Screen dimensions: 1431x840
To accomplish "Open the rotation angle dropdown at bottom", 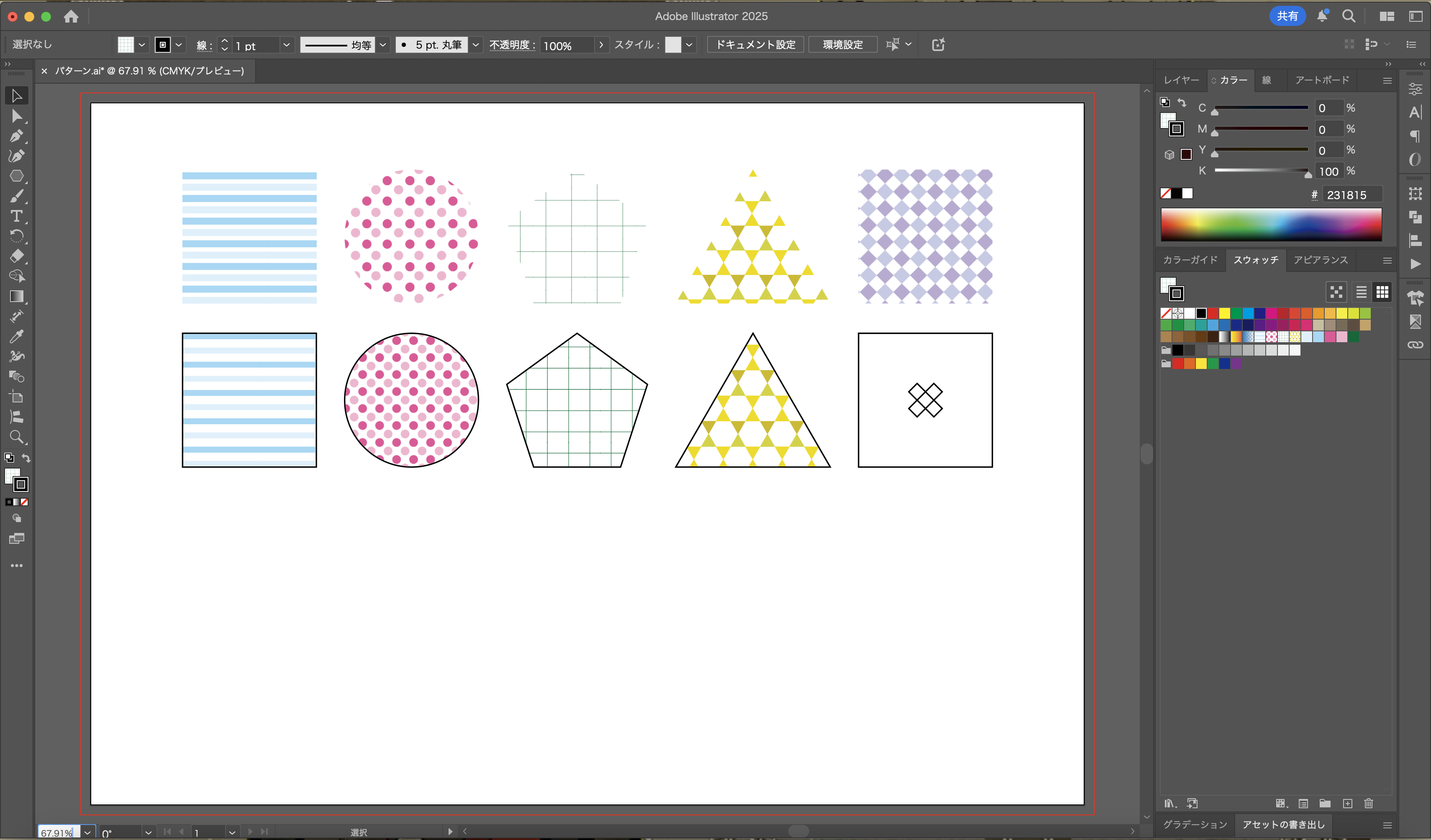I will click(148, 832).
